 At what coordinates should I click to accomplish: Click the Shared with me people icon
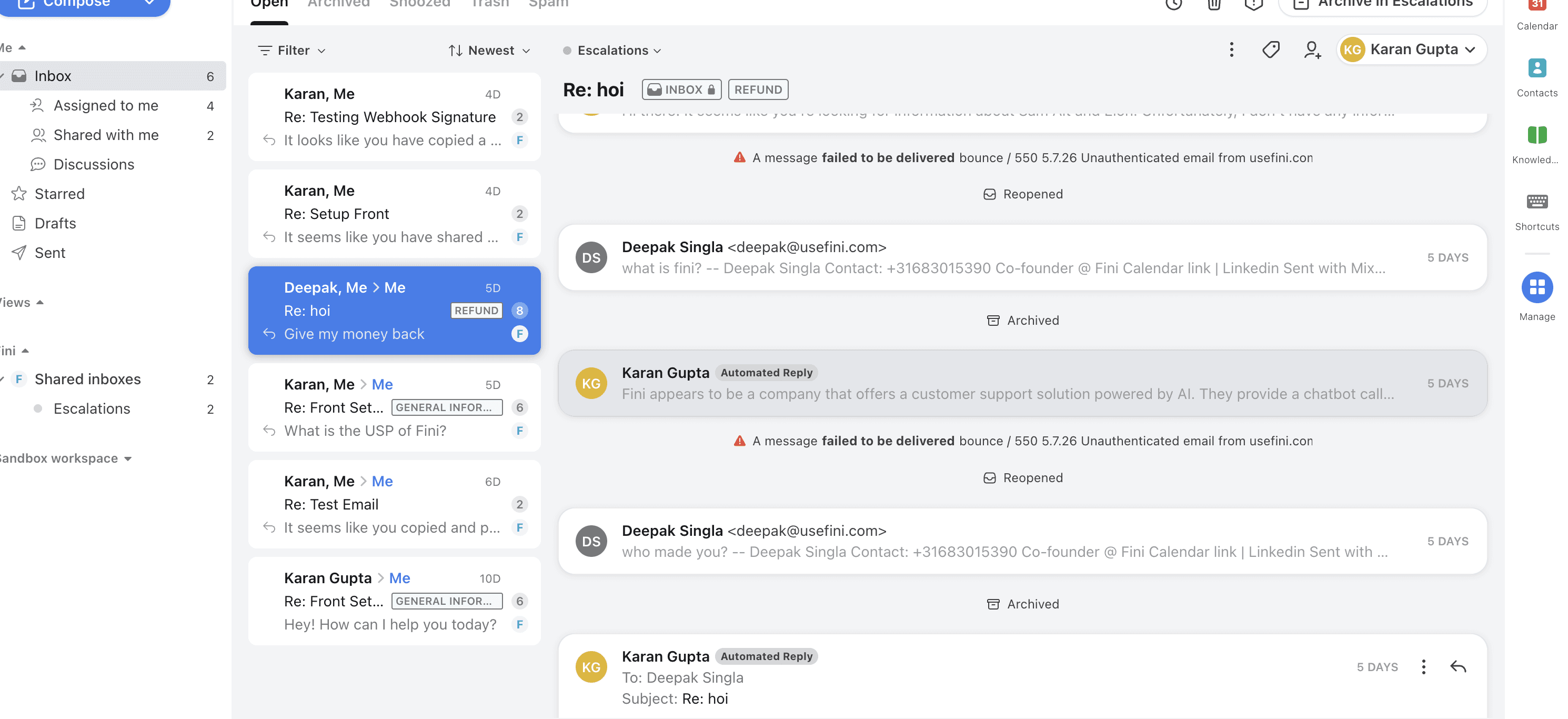click(x=38, y=135)
